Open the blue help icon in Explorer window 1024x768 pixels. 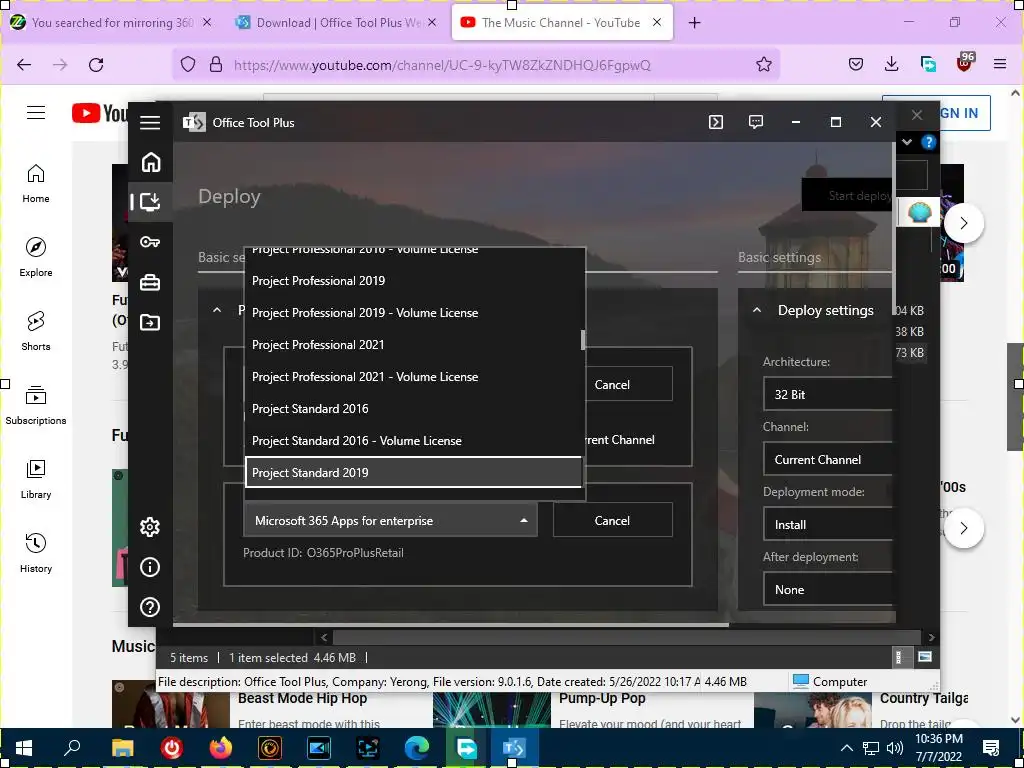[928, 142]
